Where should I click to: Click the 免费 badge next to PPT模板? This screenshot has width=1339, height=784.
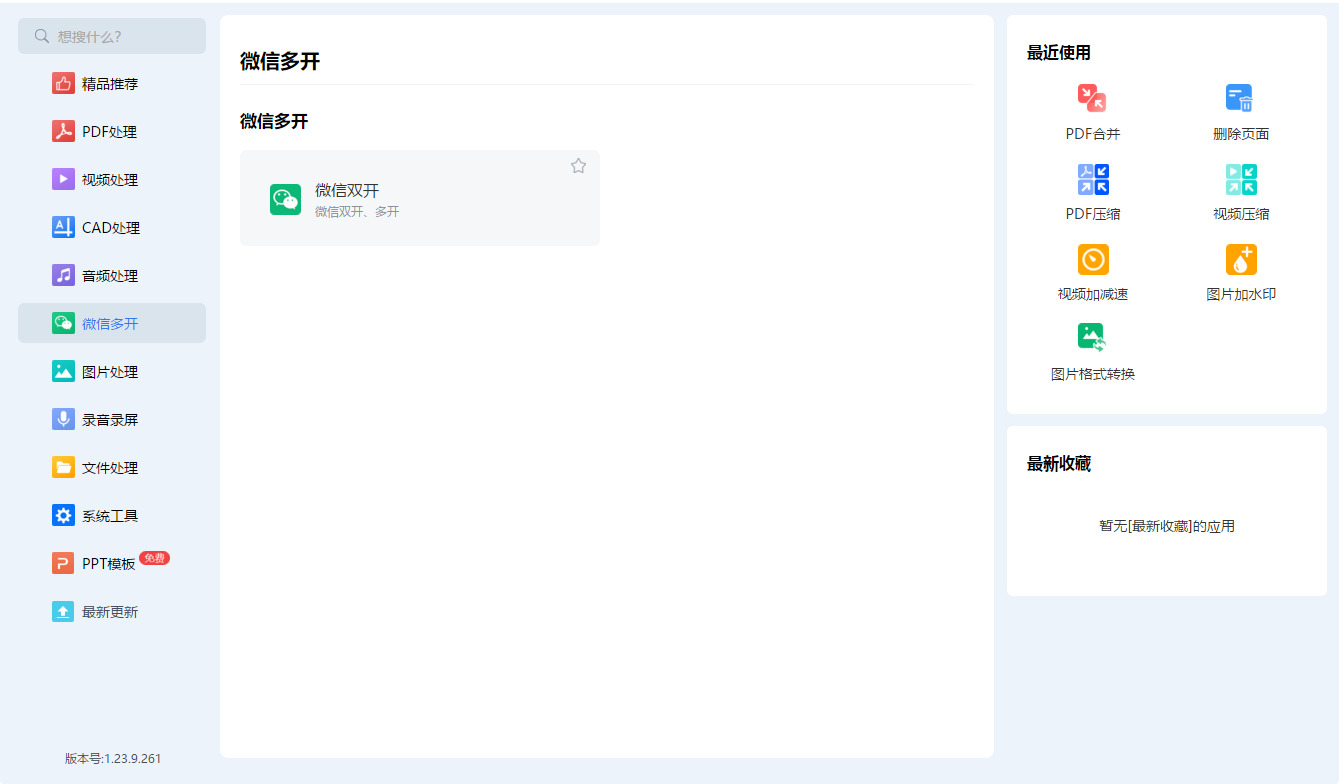point(154,558)
